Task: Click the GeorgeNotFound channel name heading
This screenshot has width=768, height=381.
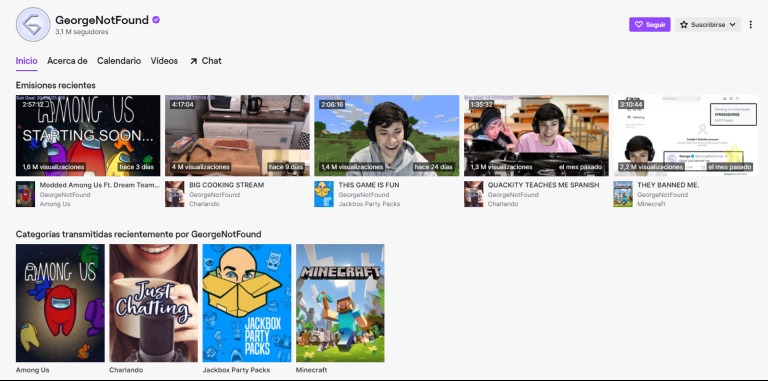Action: point(102,20)
